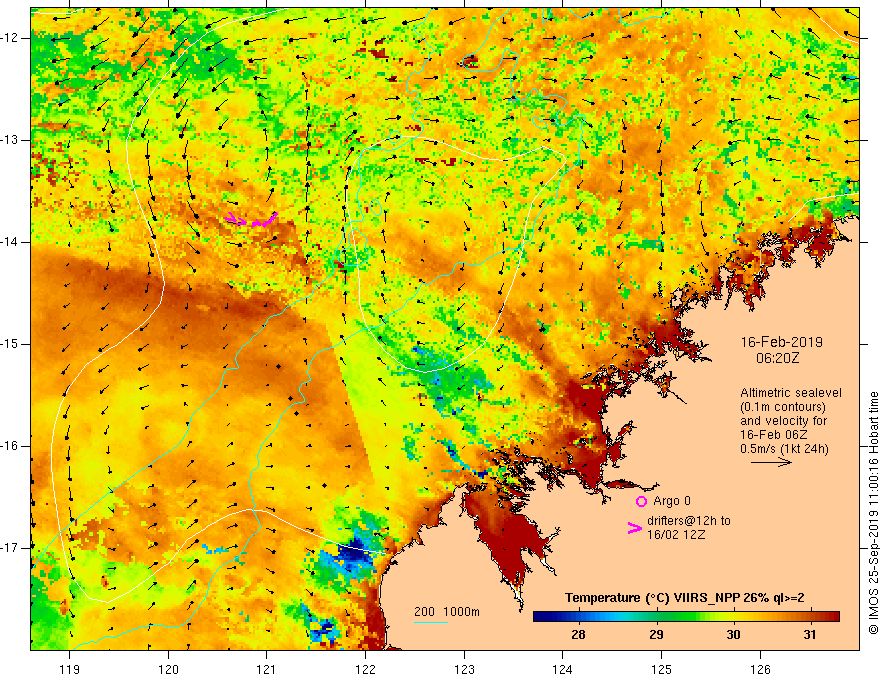Click the color bar label 30
Viewport: 880px width, 680px height.
(x=733, y=635)
